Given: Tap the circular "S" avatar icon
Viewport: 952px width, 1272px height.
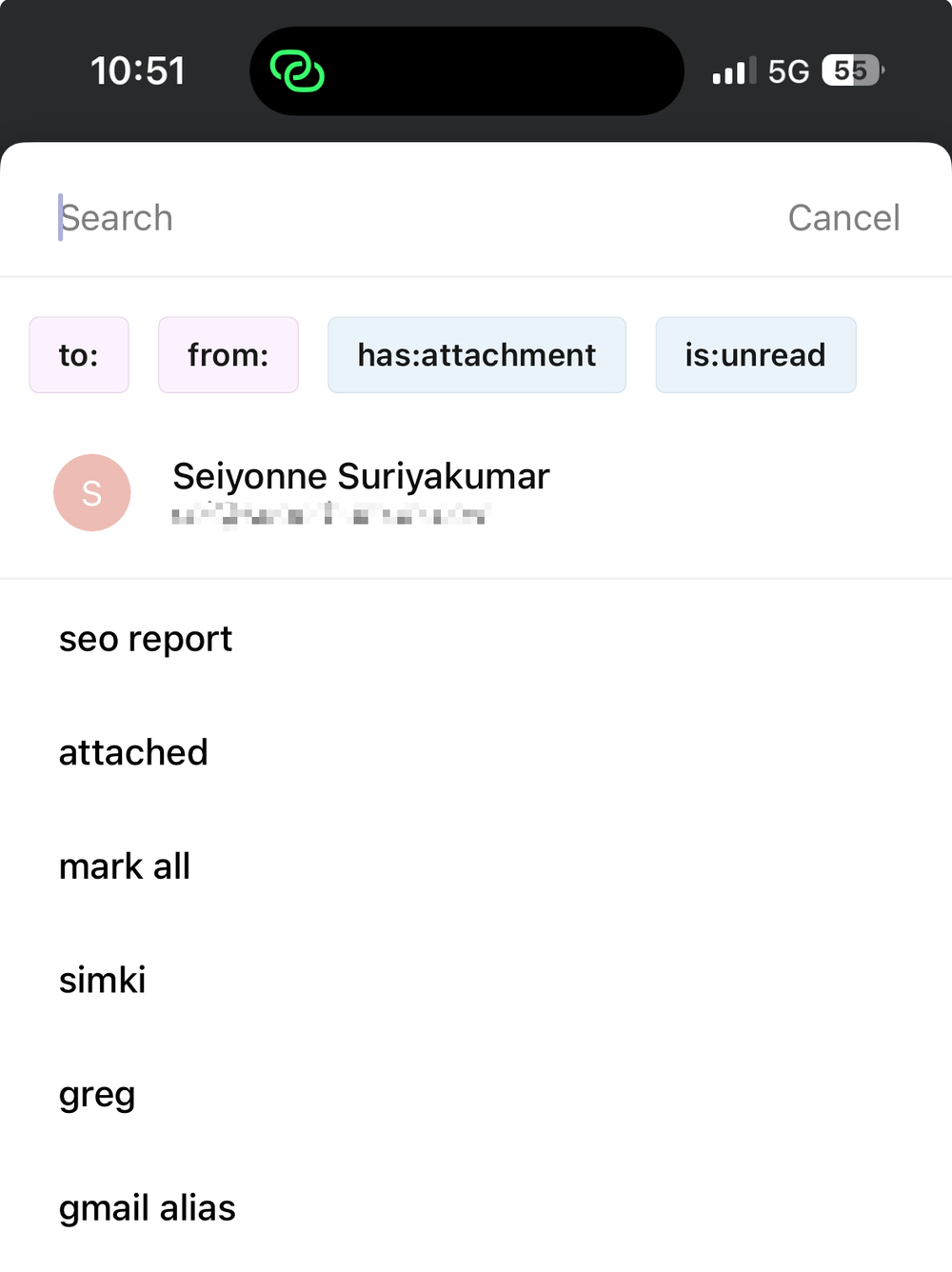Looking at the screenshot, I should (92, 492).
